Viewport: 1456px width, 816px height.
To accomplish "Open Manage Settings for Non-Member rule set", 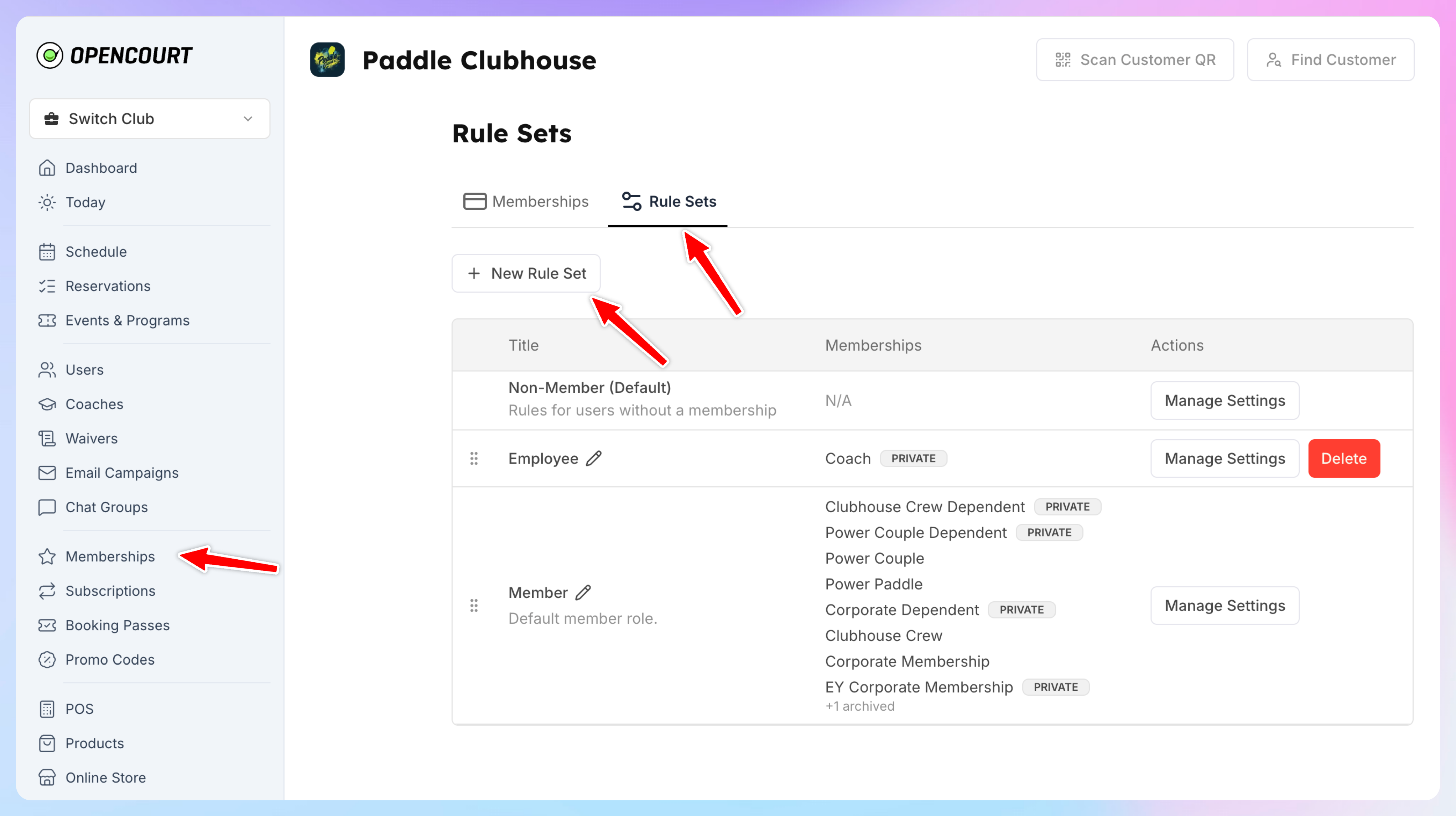I will [x=1225, y=400].
